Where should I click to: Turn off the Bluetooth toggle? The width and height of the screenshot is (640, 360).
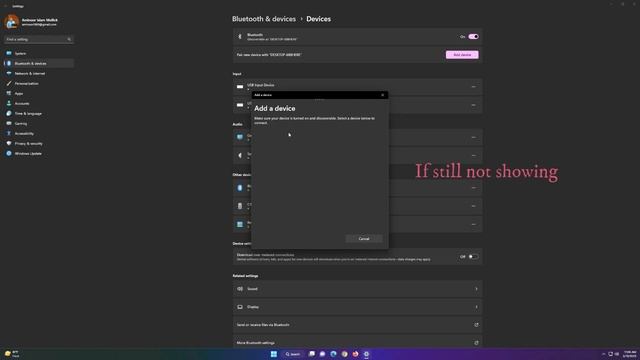(x=473, y=37)
